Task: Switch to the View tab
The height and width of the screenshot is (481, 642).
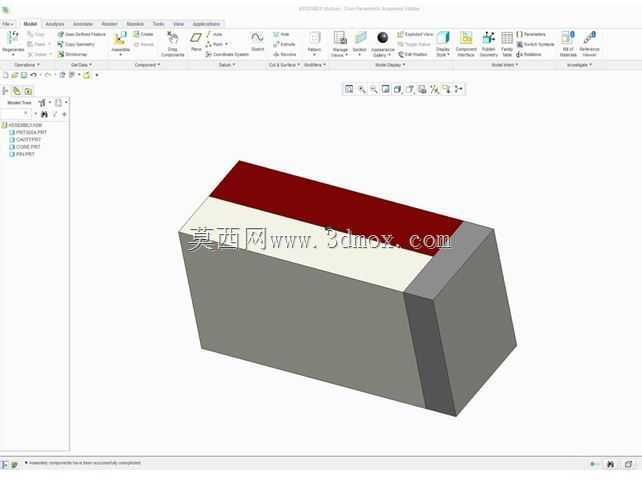Action: click(x=179, y=24)
